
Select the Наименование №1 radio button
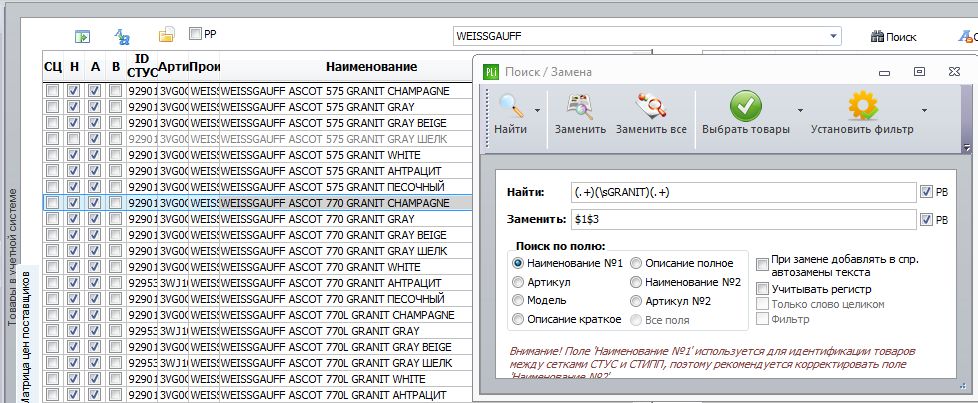pyautogui.click(x=518, y=263)
